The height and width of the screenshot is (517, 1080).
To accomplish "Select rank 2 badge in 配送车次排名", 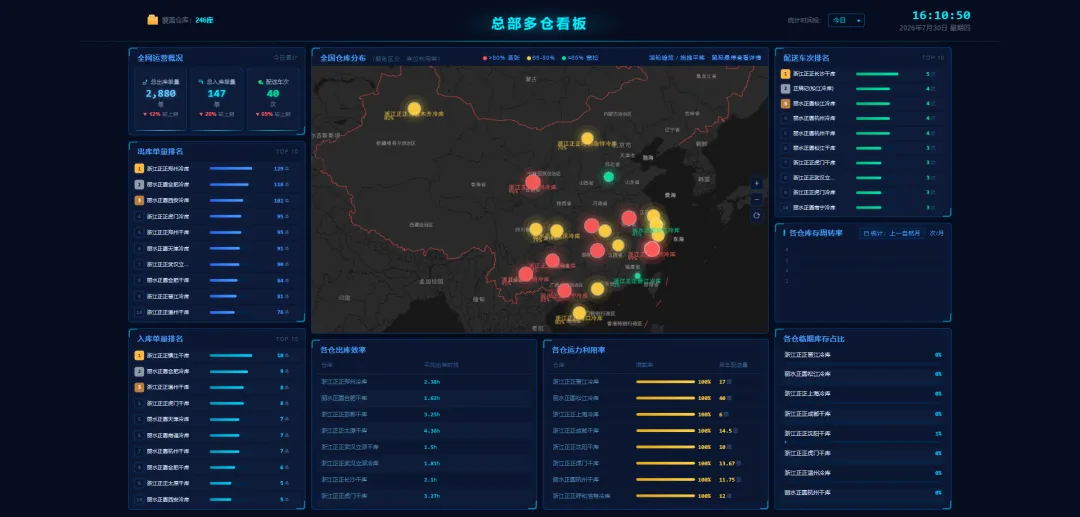I will tap(785, 89).
